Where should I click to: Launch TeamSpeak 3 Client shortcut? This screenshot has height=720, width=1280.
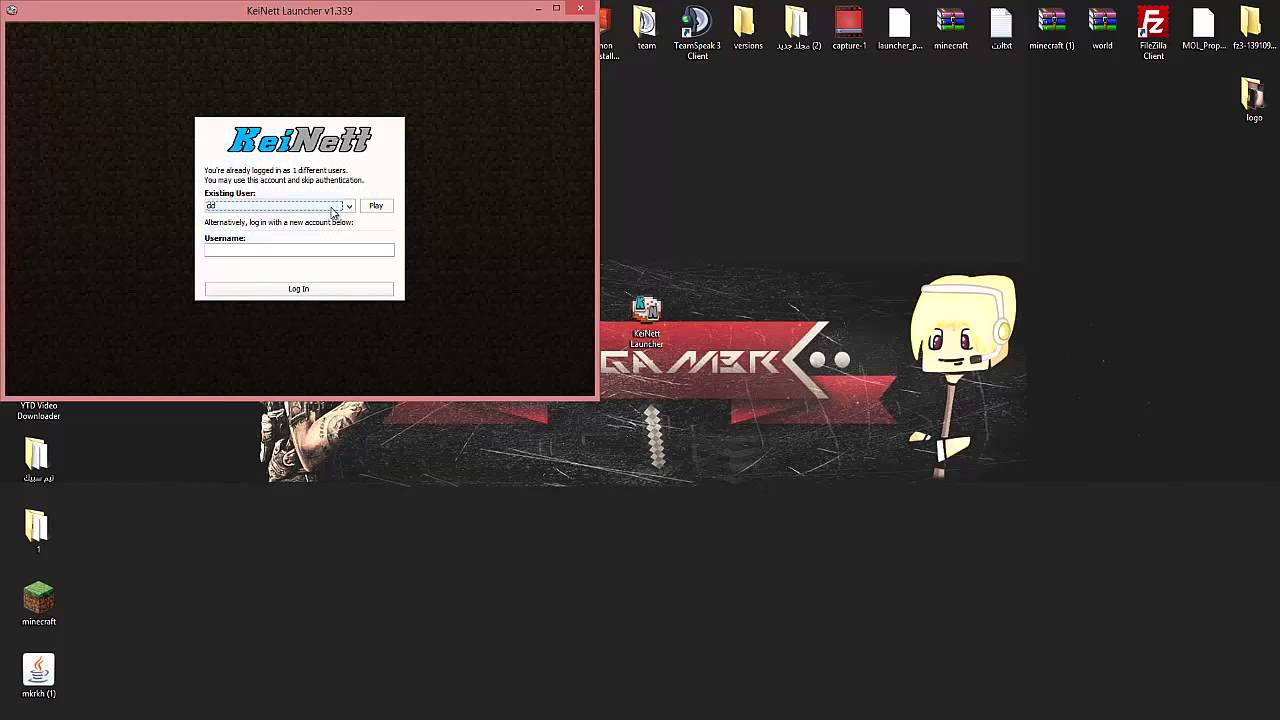(x=697, y=33)
